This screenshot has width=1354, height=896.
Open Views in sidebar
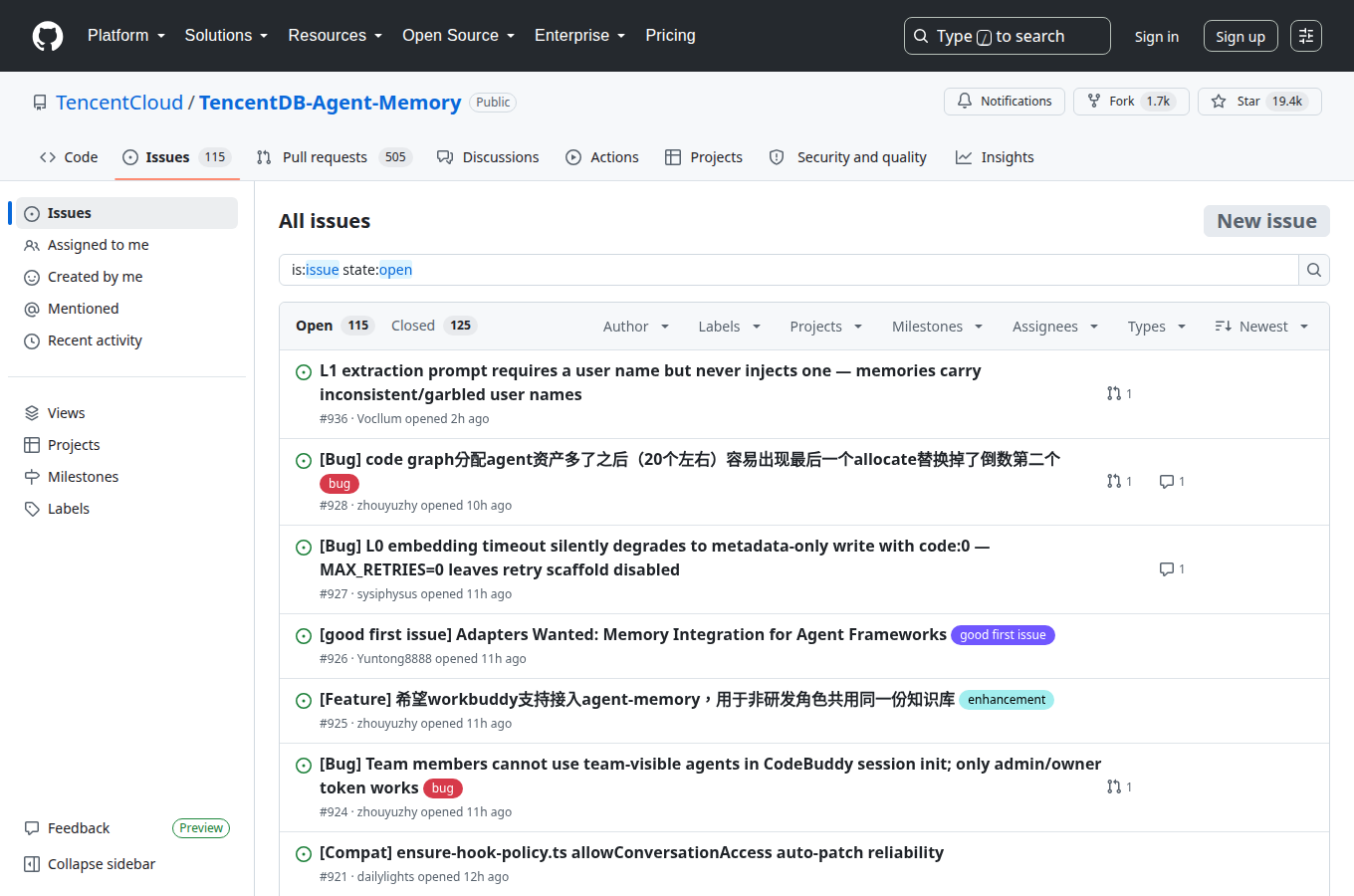126,413
